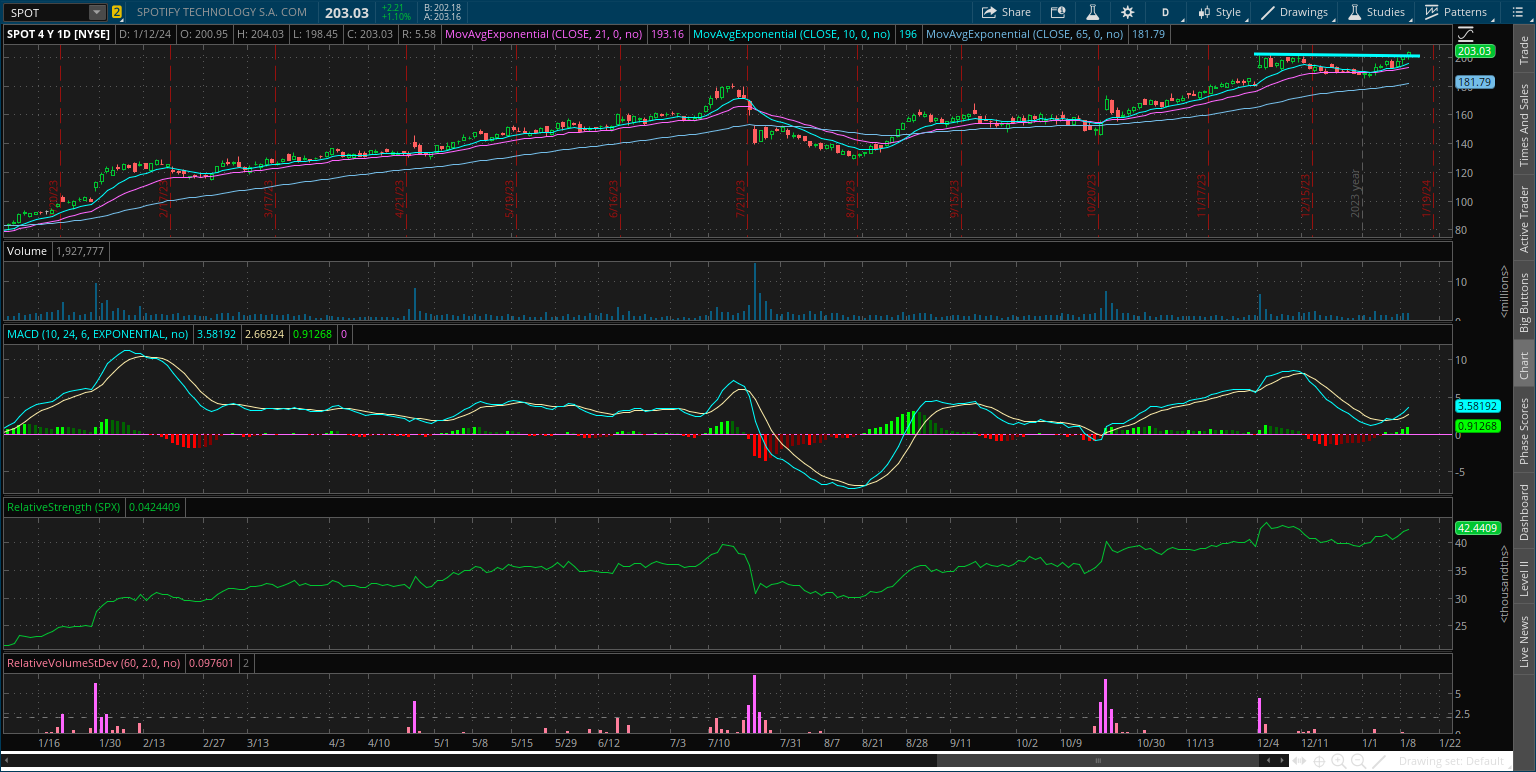Viewport: 1536px width, 772px height.
Task: Open the Patterns menu
Action: tap(1456, 12)
